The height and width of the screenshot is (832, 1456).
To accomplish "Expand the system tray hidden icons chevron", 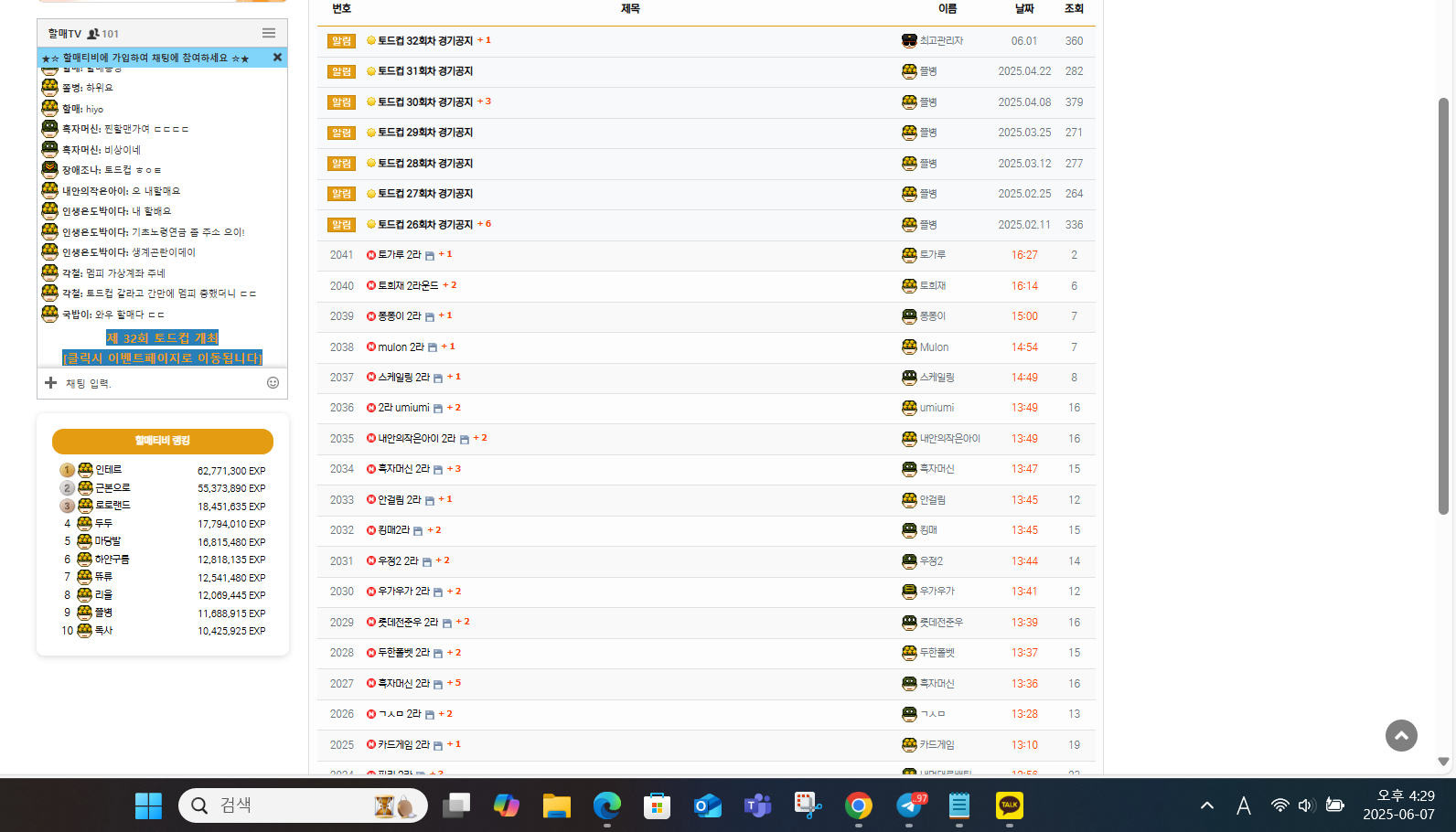I will point(1206,805).
